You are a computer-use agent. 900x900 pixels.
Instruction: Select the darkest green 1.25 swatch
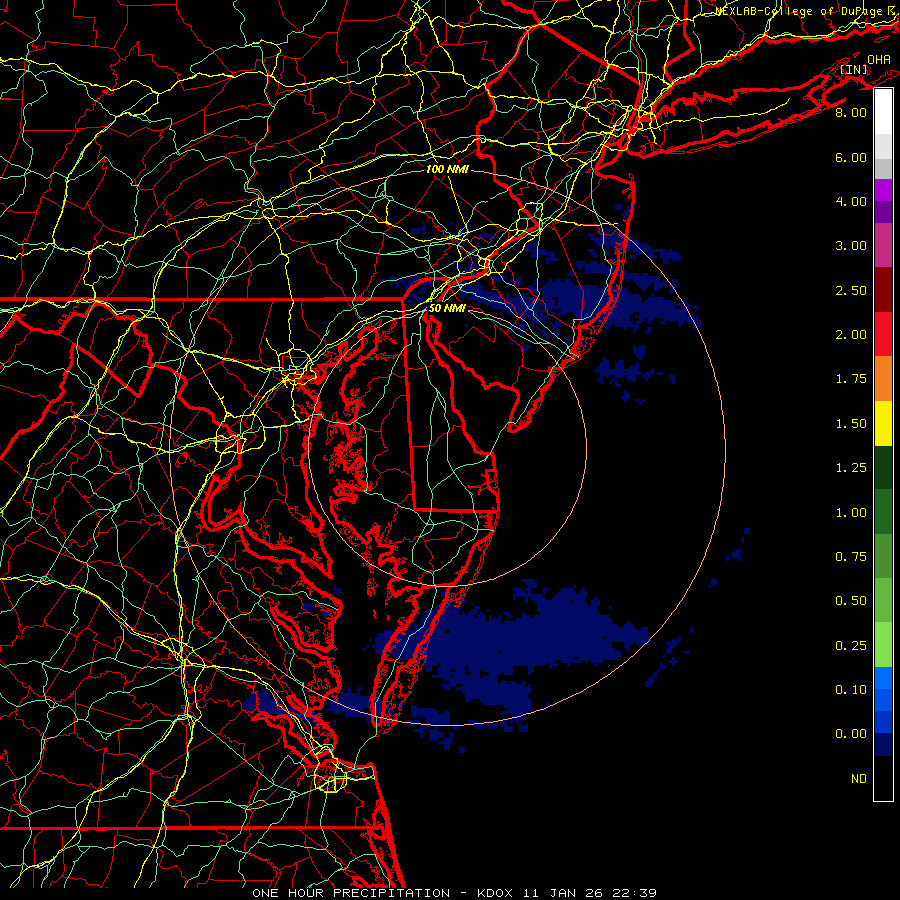point(883,467)
